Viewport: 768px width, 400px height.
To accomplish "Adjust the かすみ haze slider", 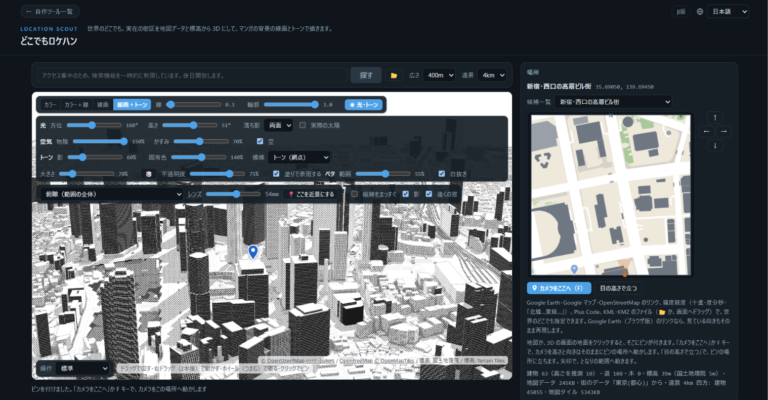I will click(x=201, y=141).
